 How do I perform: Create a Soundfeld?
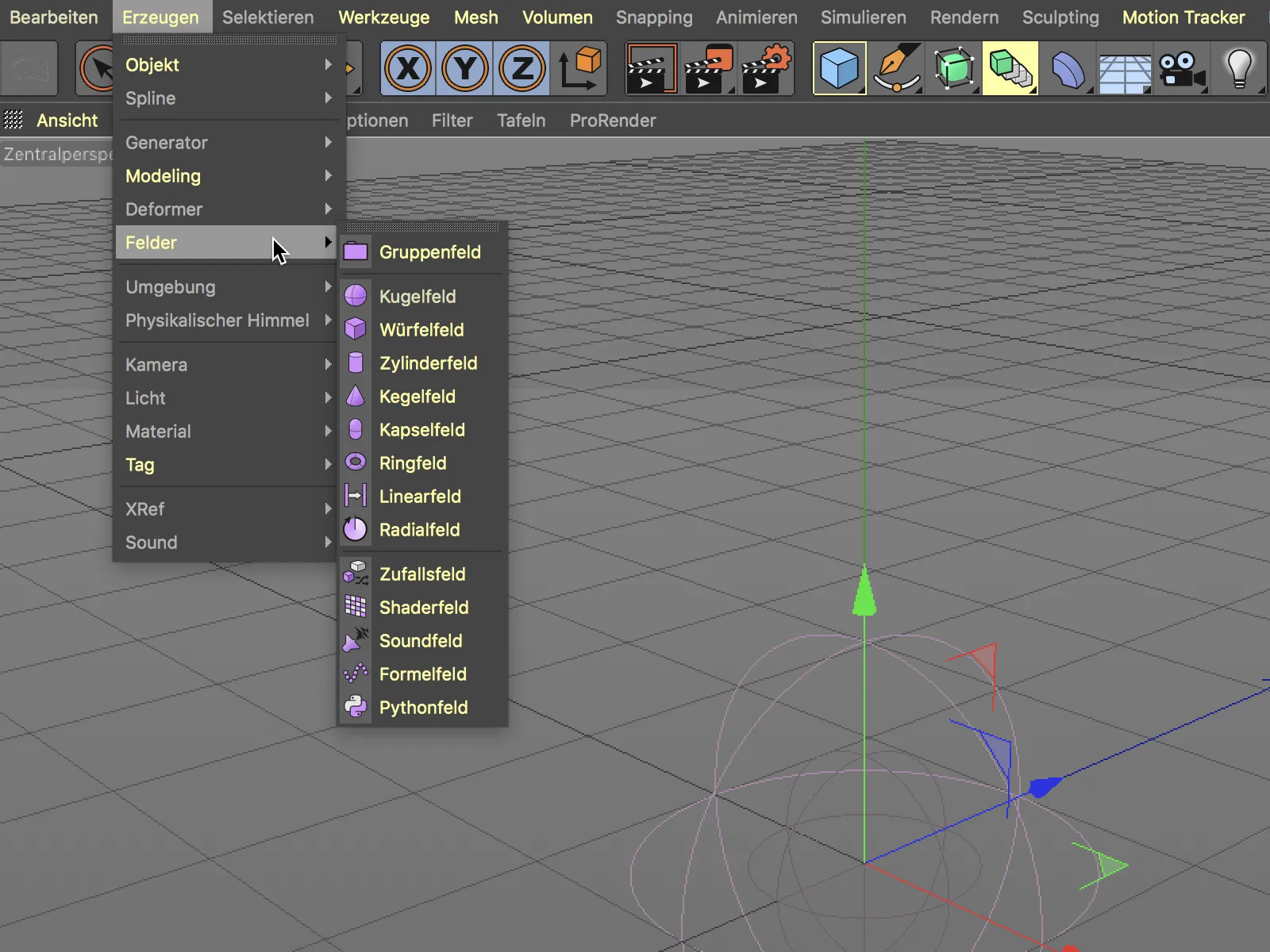(423, 641)
